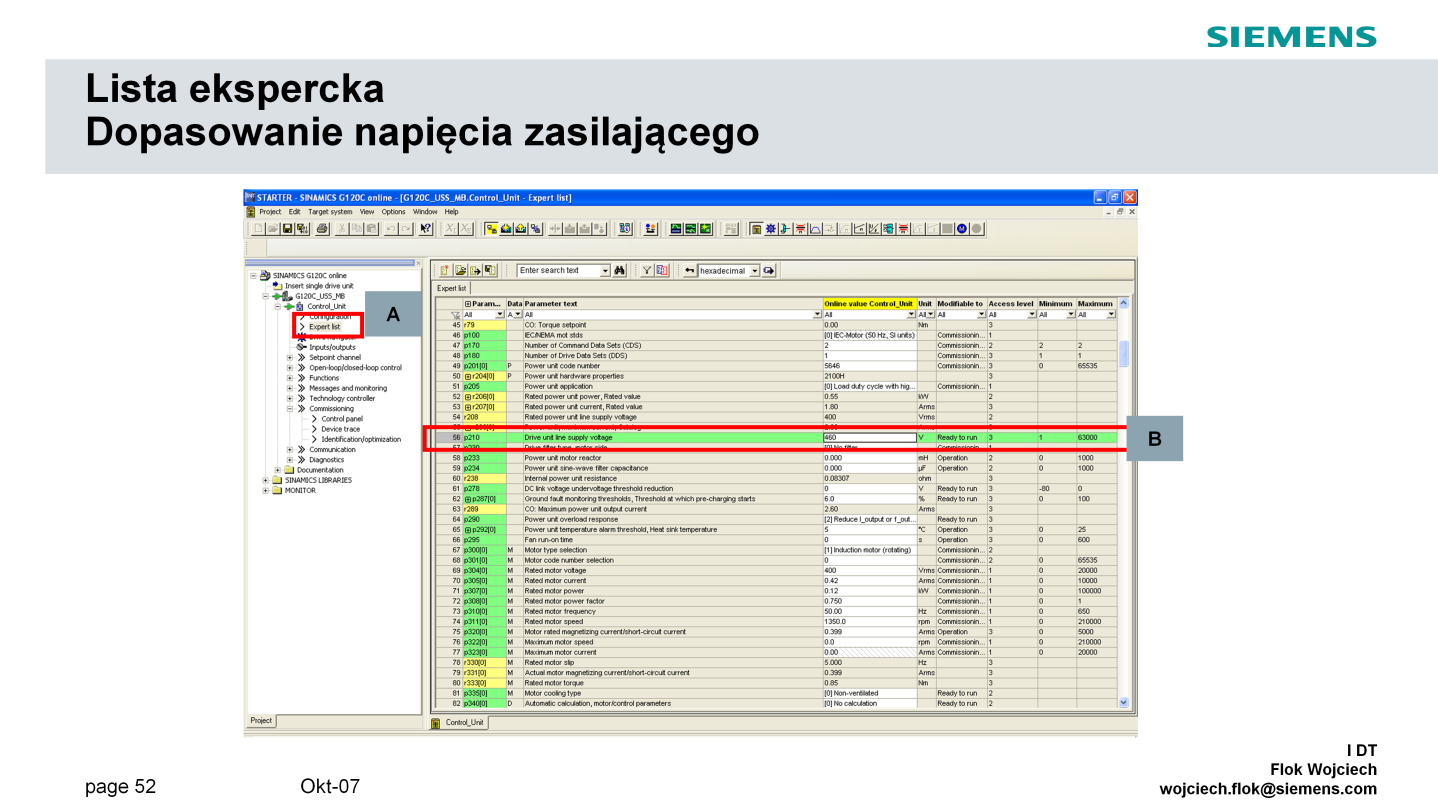Expand parameter p287[0] indices

(467, 498)
